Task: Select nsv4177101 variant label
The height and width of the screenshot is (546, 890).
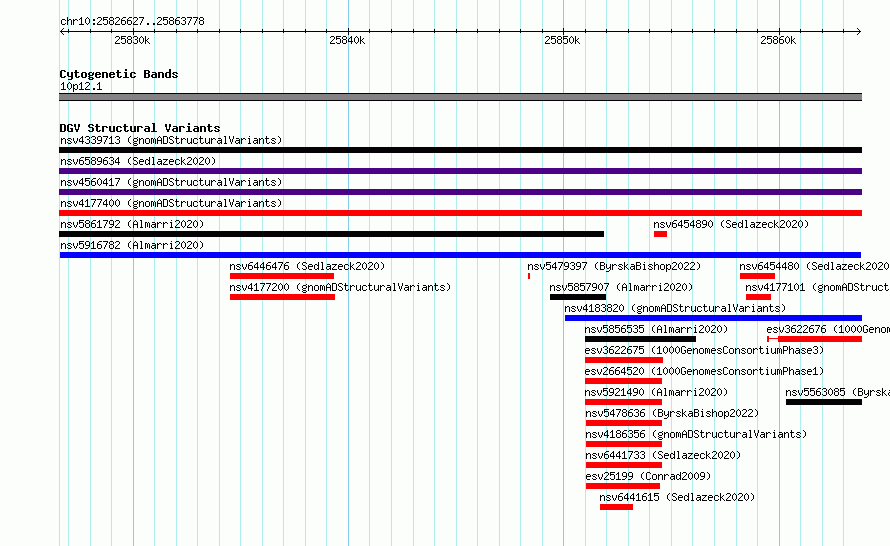Action: pyautogui.click(x=817, y=287)
